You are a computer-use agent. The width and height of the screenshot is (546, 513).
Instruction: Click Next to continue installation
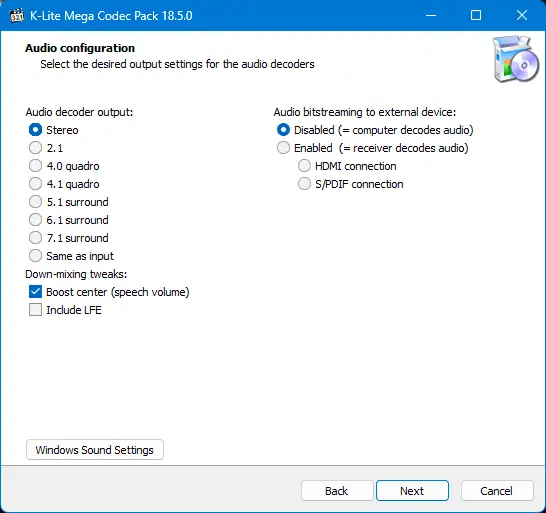412,491
